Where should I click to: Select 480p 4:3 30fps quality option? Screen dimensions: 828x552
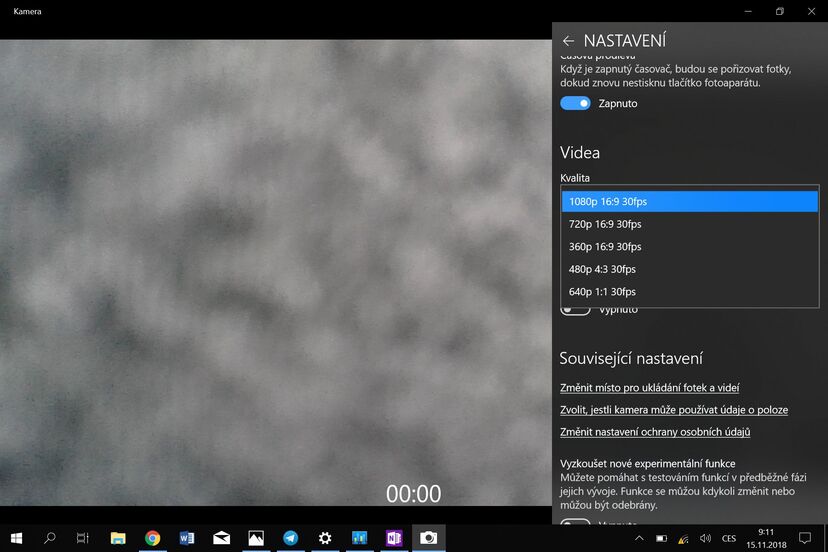click(690, 269)
